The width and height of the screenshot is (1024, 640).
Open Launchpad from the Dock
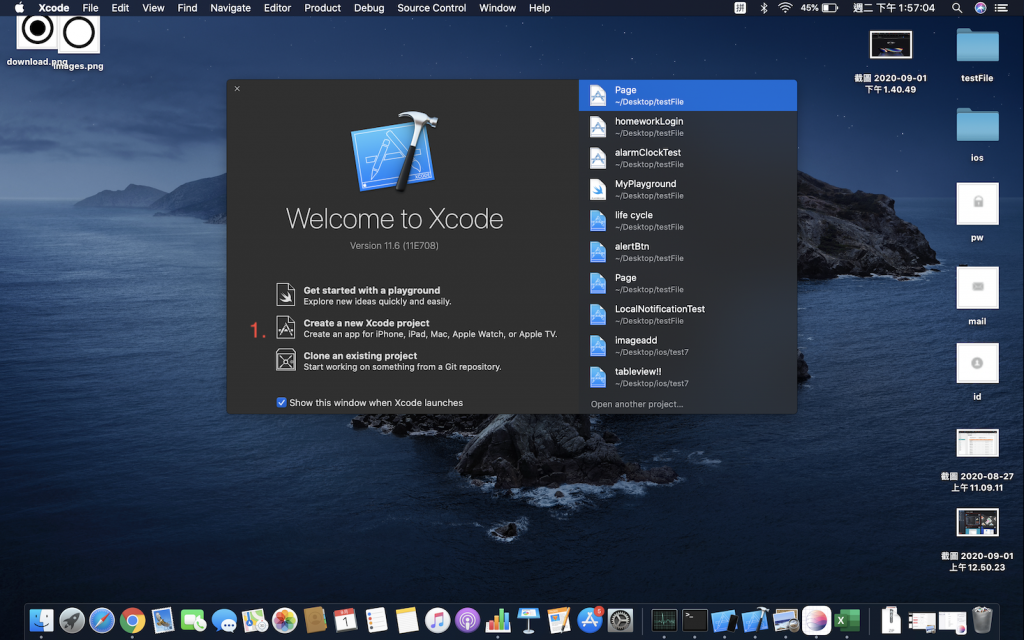(72, 620)
